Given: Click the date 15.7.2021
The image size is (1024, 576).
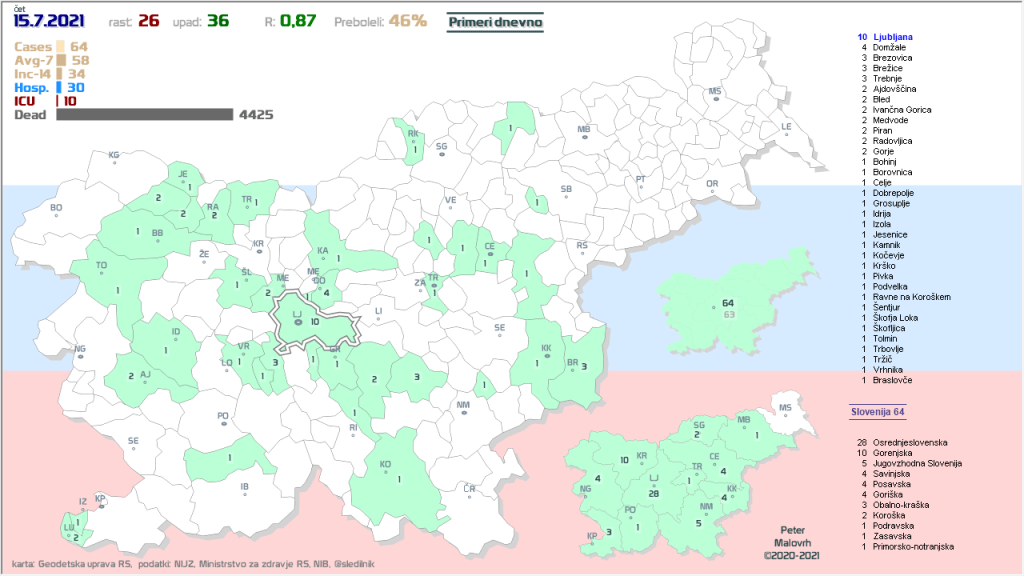Looking at the screenshot, I should point(50,20).
